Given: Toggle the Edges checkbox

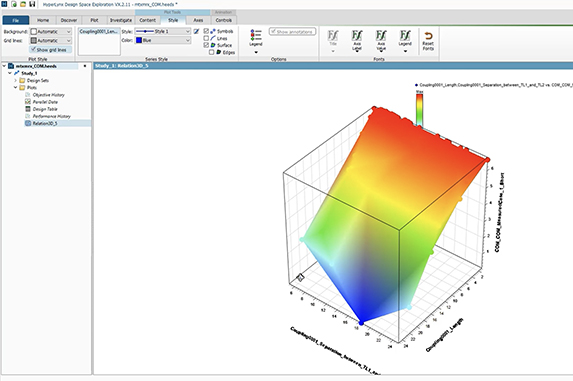Looking at the screenshot, I should (212, 52).
